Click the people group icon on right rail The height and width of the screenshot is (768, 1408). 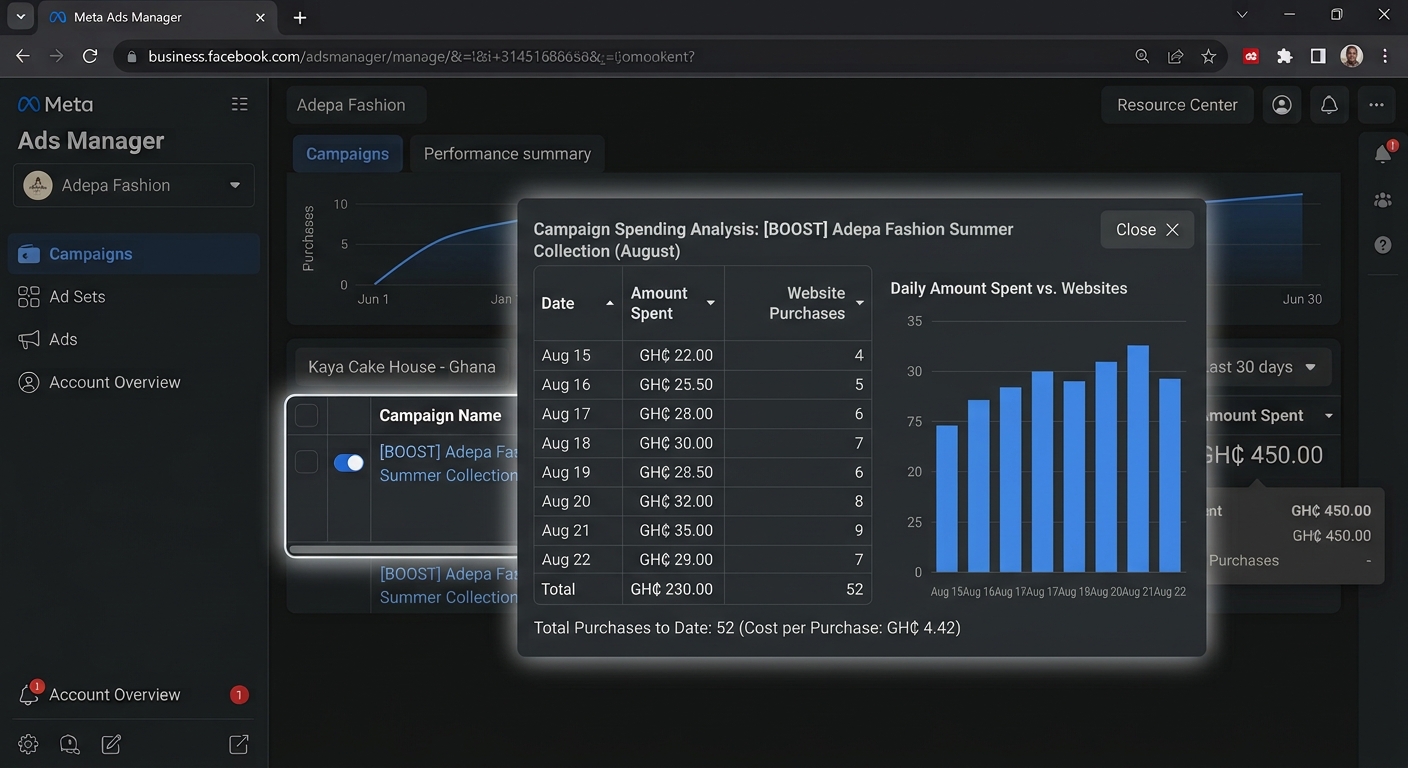click(x=1383, y=200)
